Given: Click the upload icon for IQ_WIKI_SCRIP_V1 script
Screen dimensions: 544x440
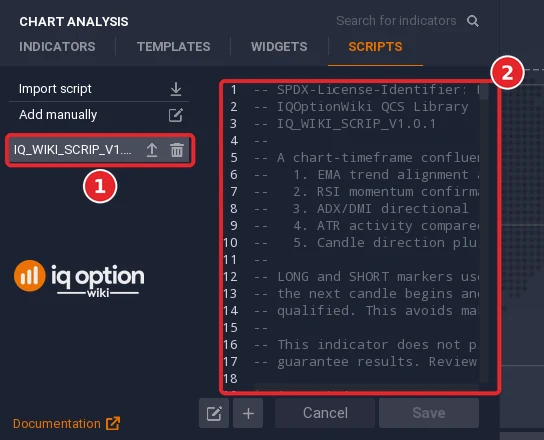Looking at the screenshot, I should (152, 150).
